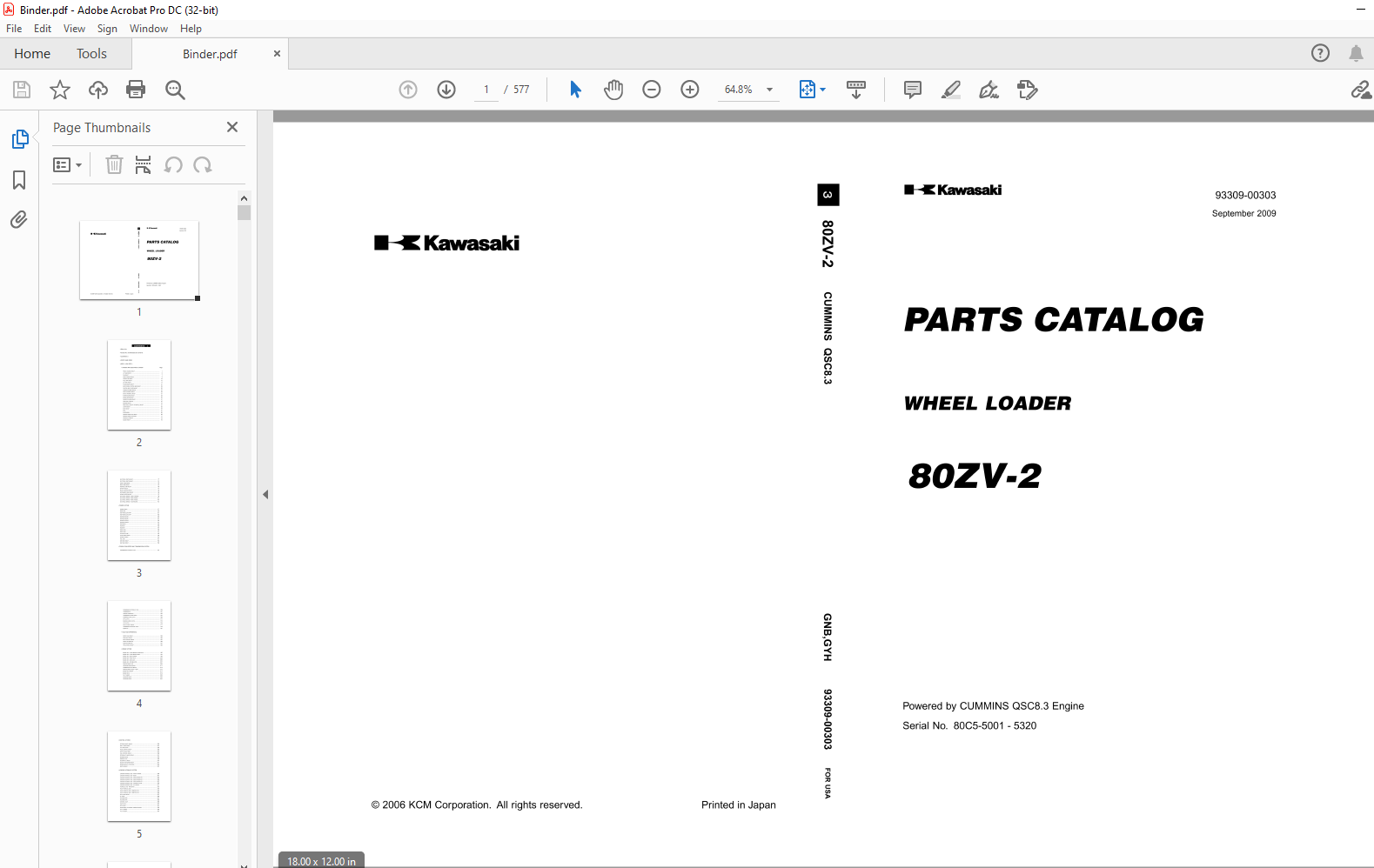The image size is (1374, 868).
Task: Go to next page arrow
Action: click(446, 90)
